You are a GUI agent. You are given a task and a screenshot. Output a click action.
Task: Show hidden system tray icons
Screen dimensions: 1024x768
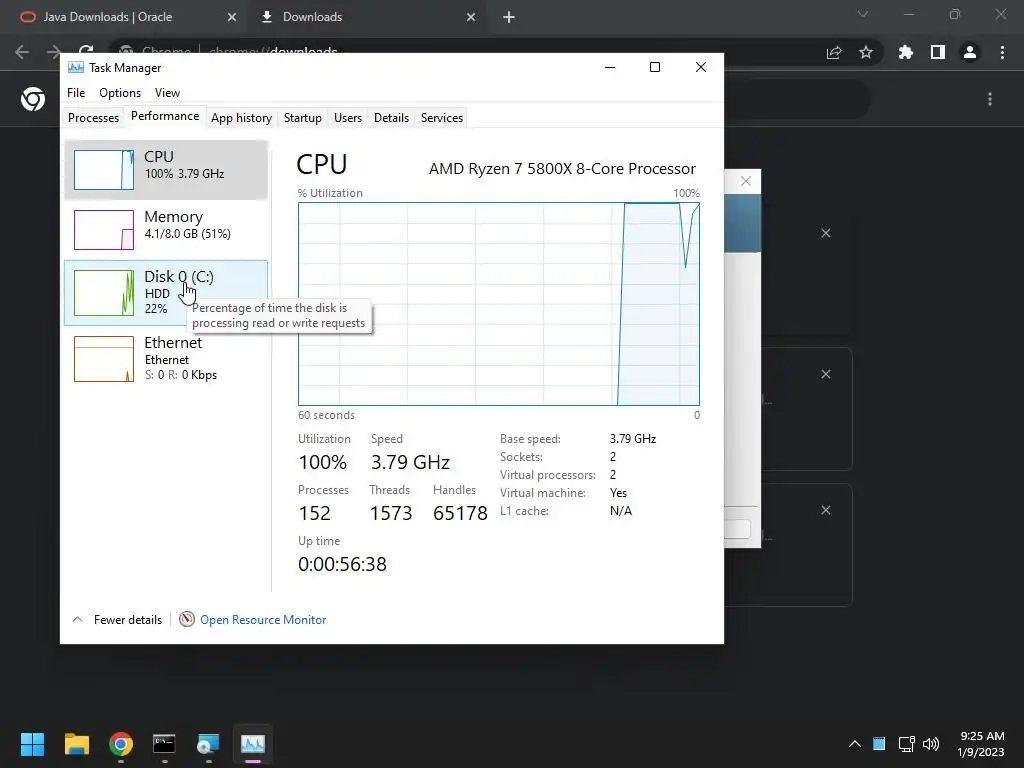[854, 744]
